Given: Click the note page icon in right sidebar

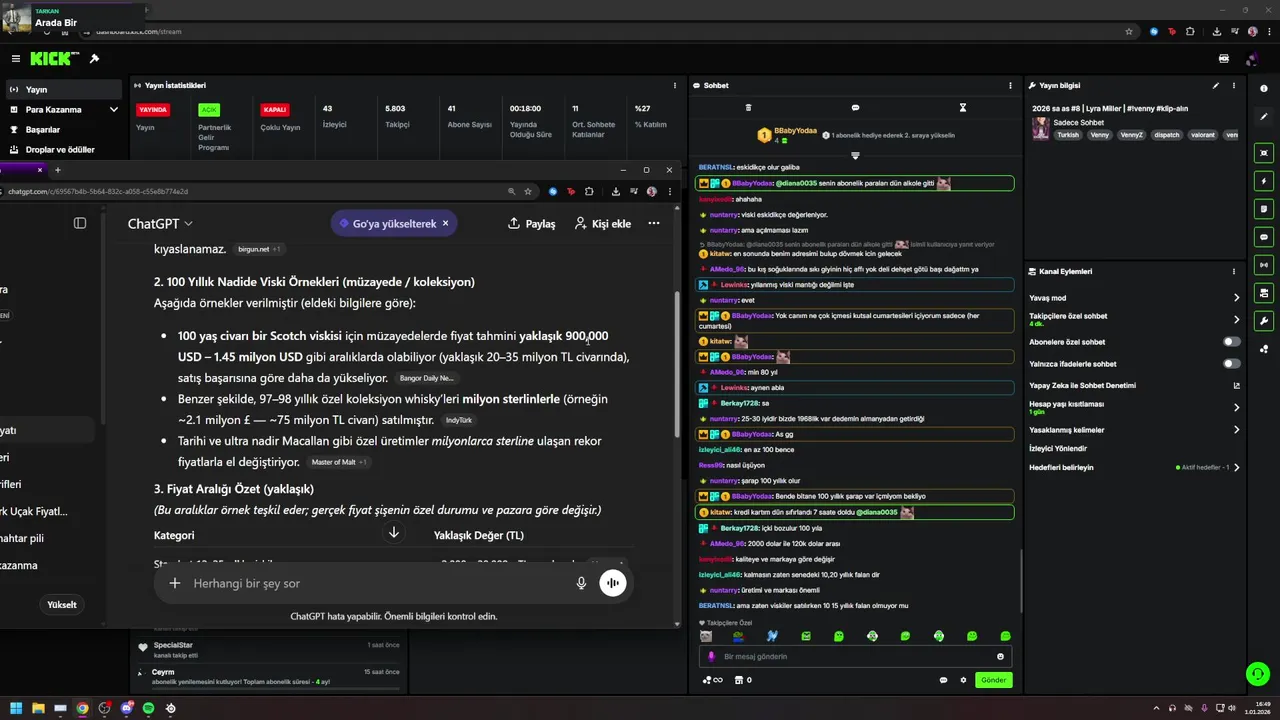Looking at the screenshot, I should pos(1264,209).
